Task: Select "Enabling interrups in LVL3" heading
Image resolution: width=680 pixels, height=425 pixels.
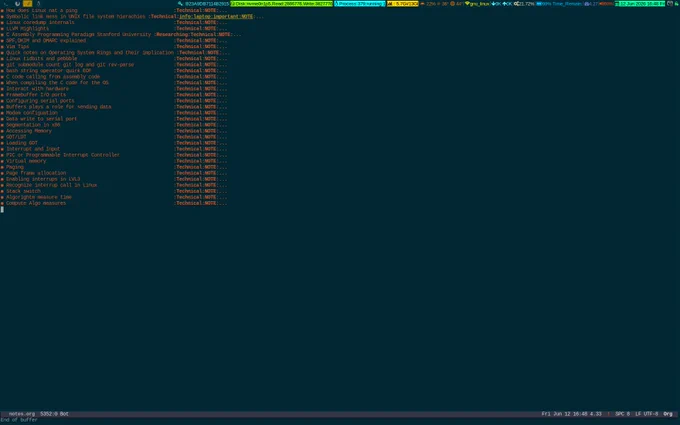Action: coord(43,179)
